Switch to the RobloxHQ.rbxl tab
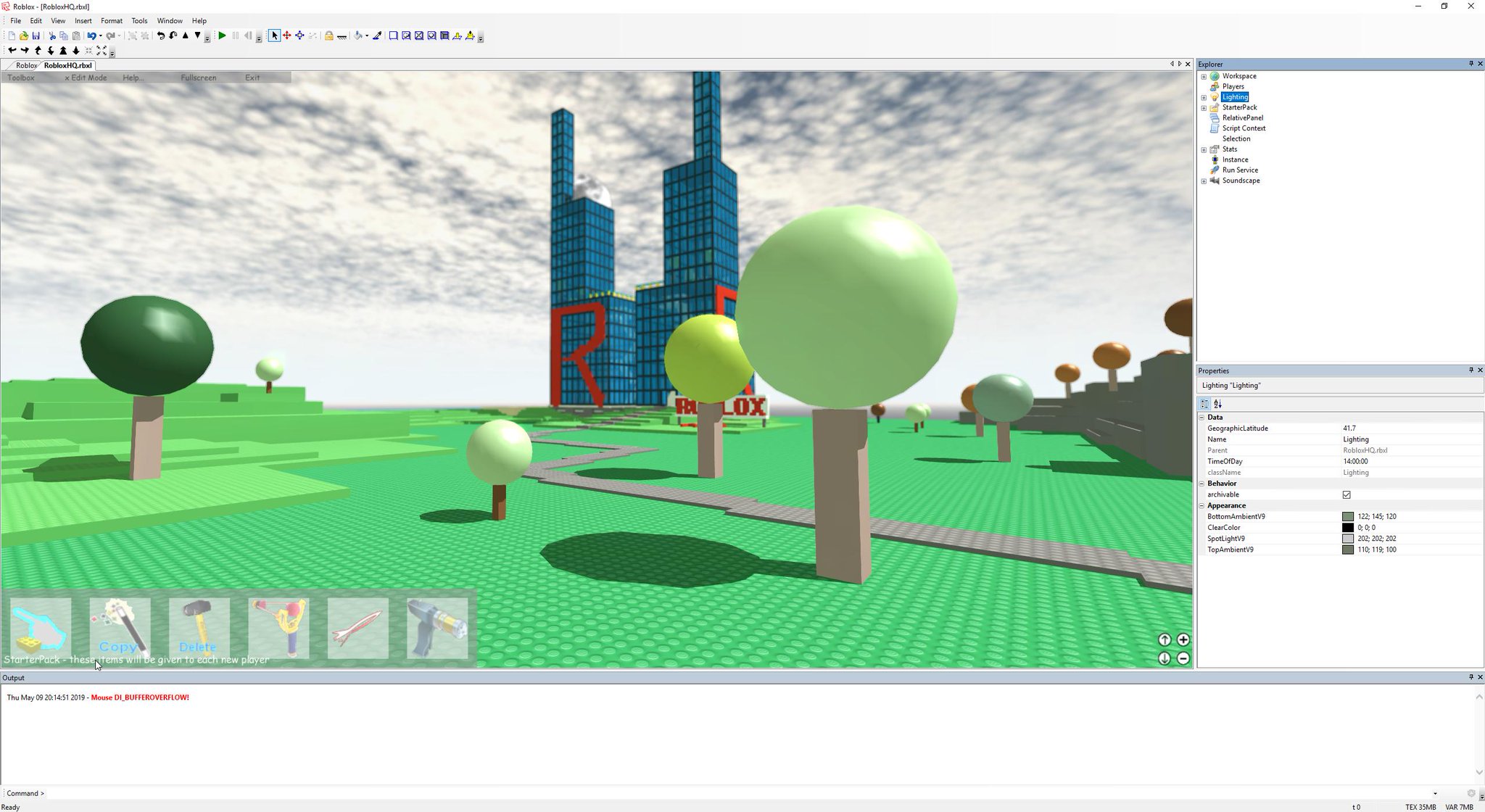 click(67, 65)
